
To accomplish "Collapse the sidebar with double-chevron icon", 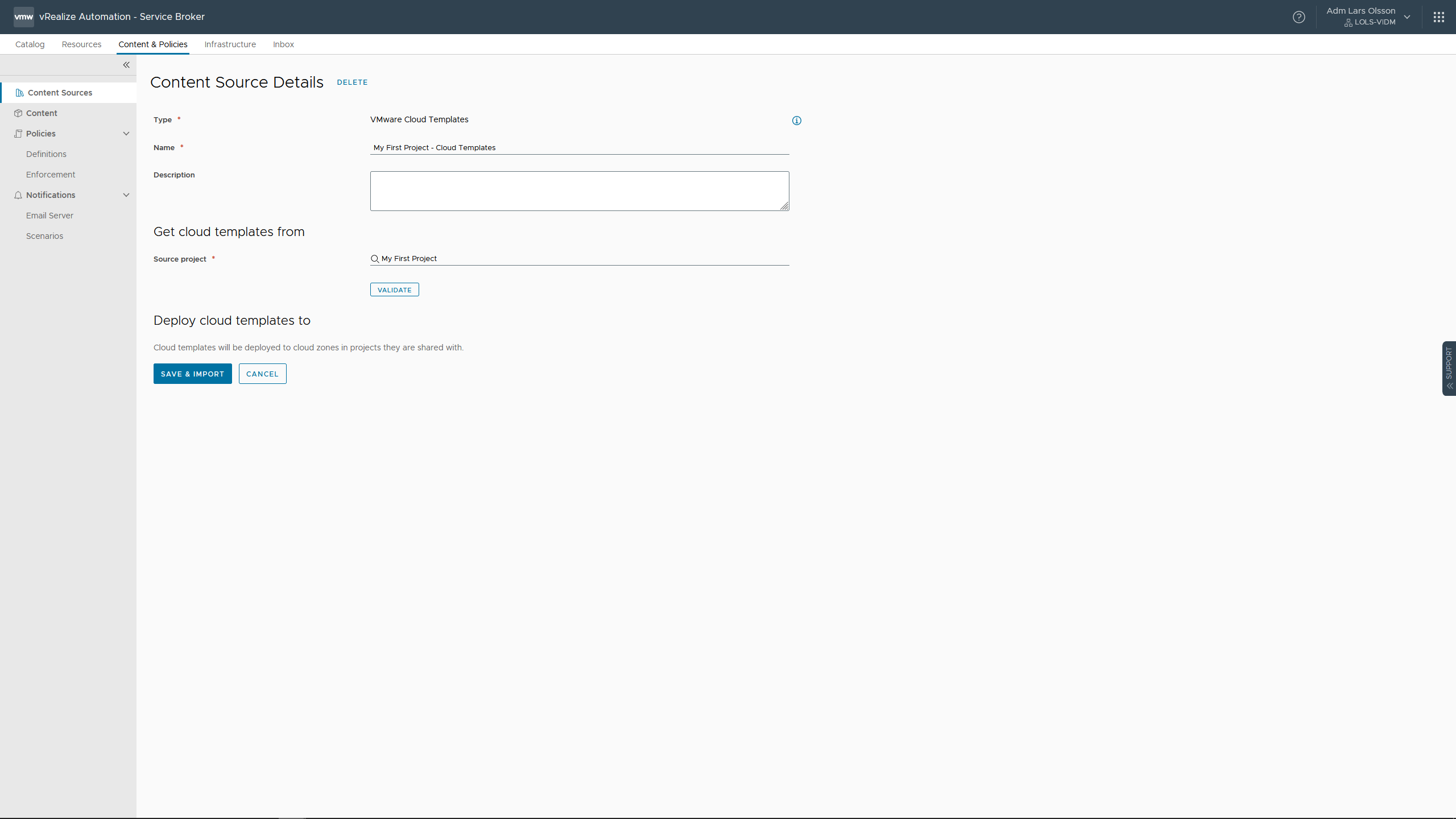I will [x=126, y=65].
